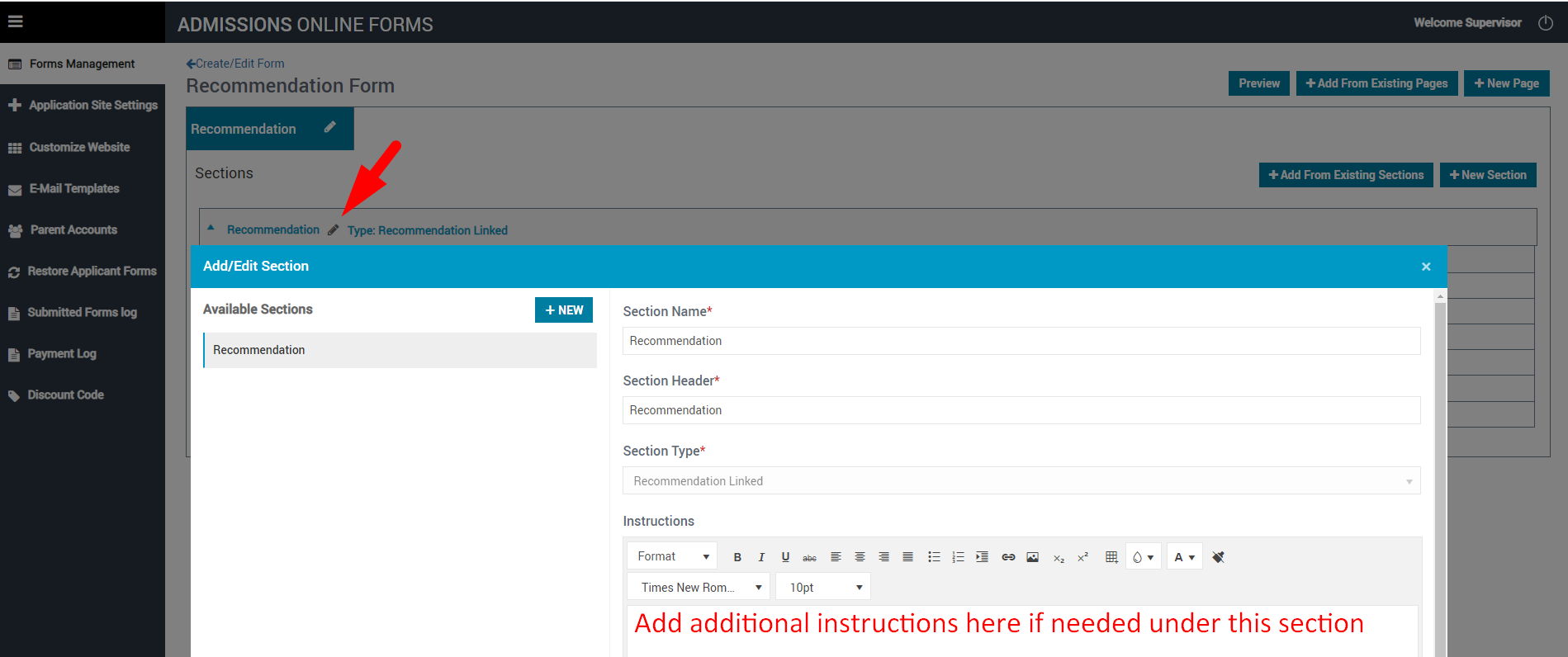
Task: Click the + NEW available section button
Action: (564, 310)
